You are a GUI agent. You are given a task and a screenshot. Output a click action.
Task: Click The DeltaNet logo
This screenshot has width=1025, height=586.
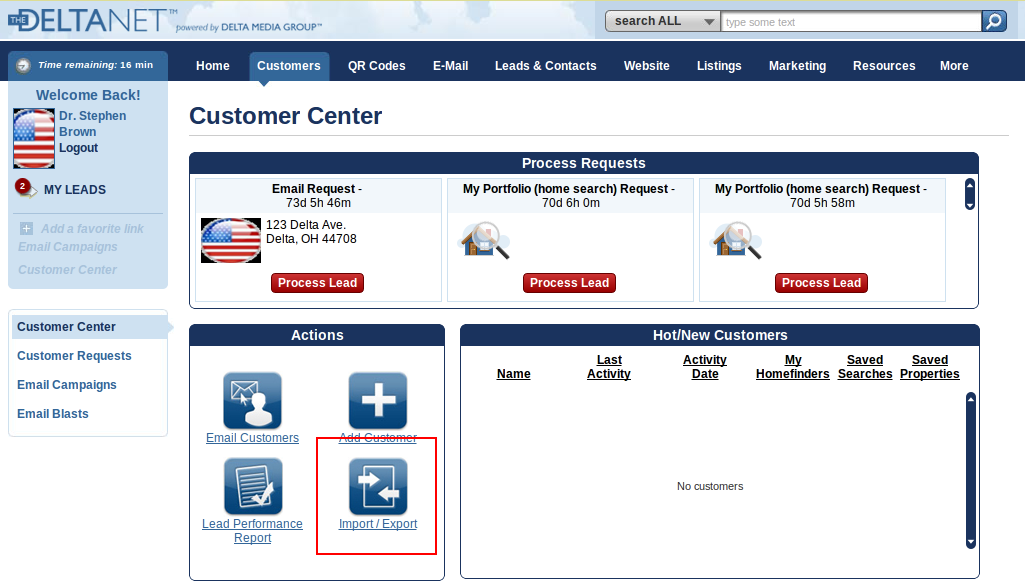(93, 20)
